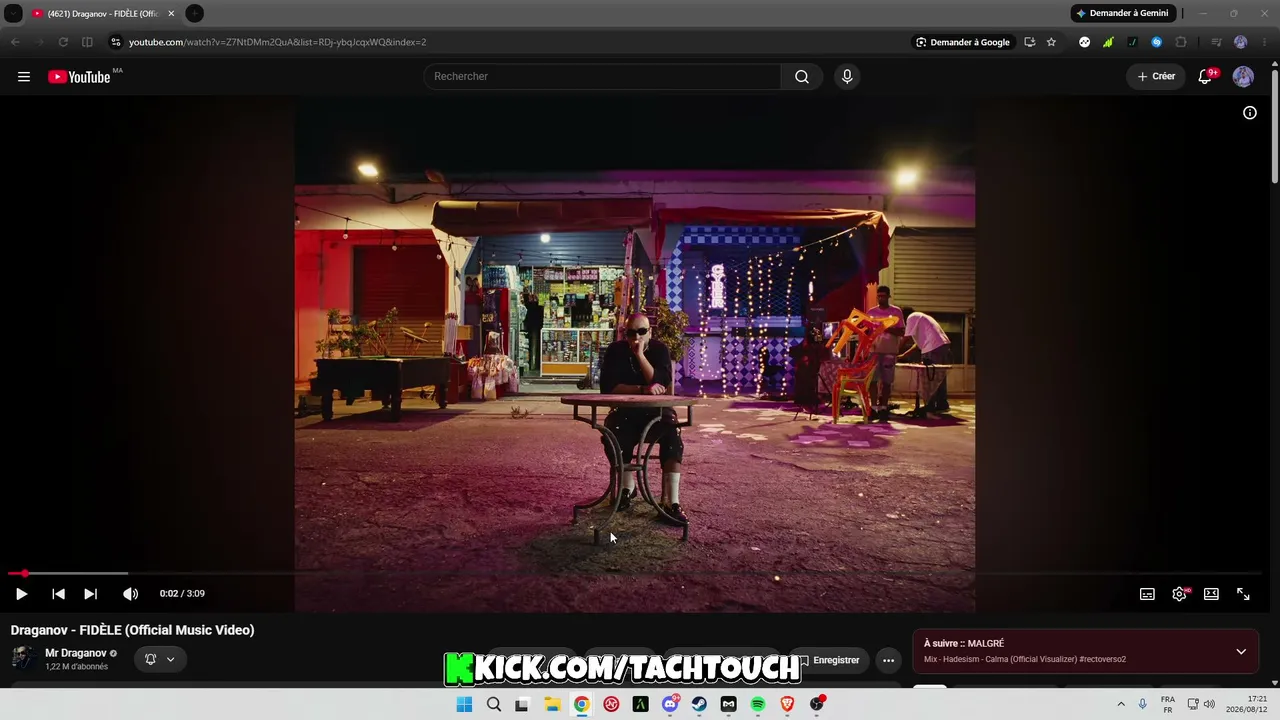View site information icon
This screenshot has height=720, width=1280.
pos(115,42)
